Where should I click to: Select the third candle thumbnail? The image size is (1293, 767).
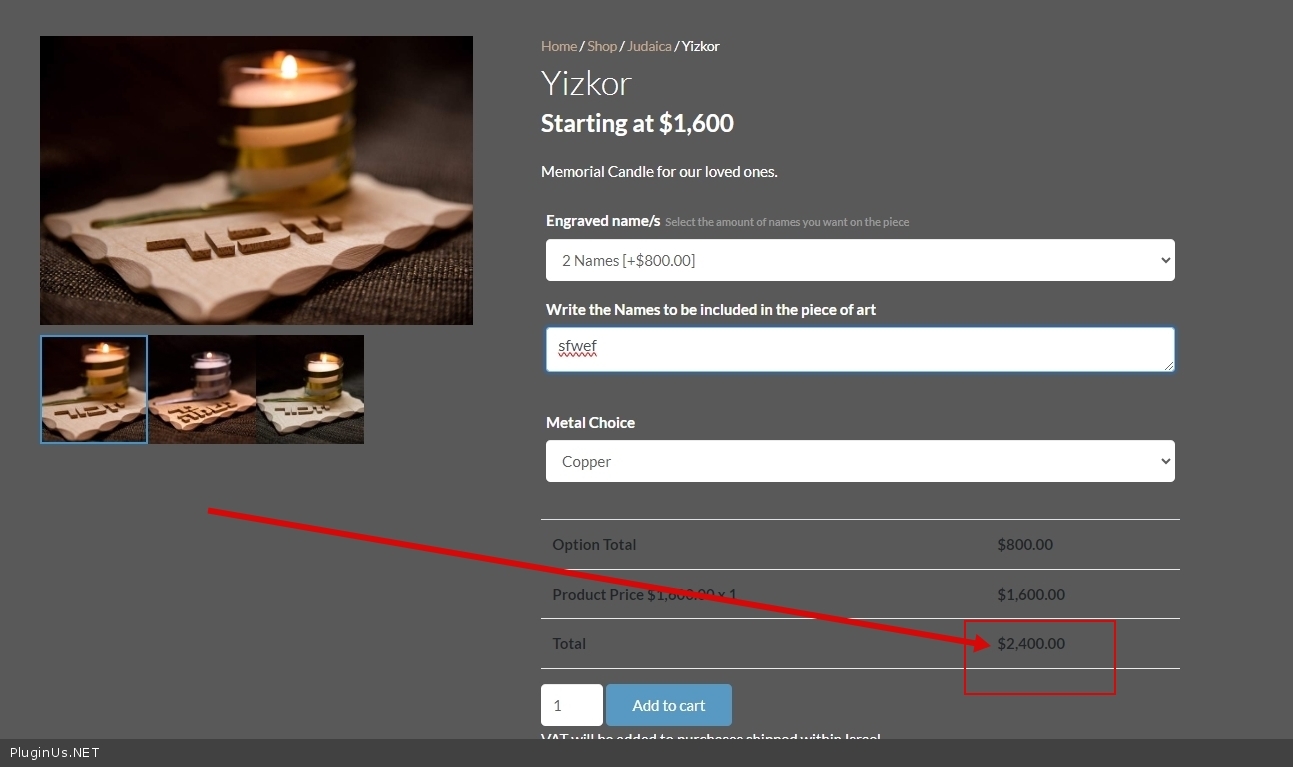310,389
